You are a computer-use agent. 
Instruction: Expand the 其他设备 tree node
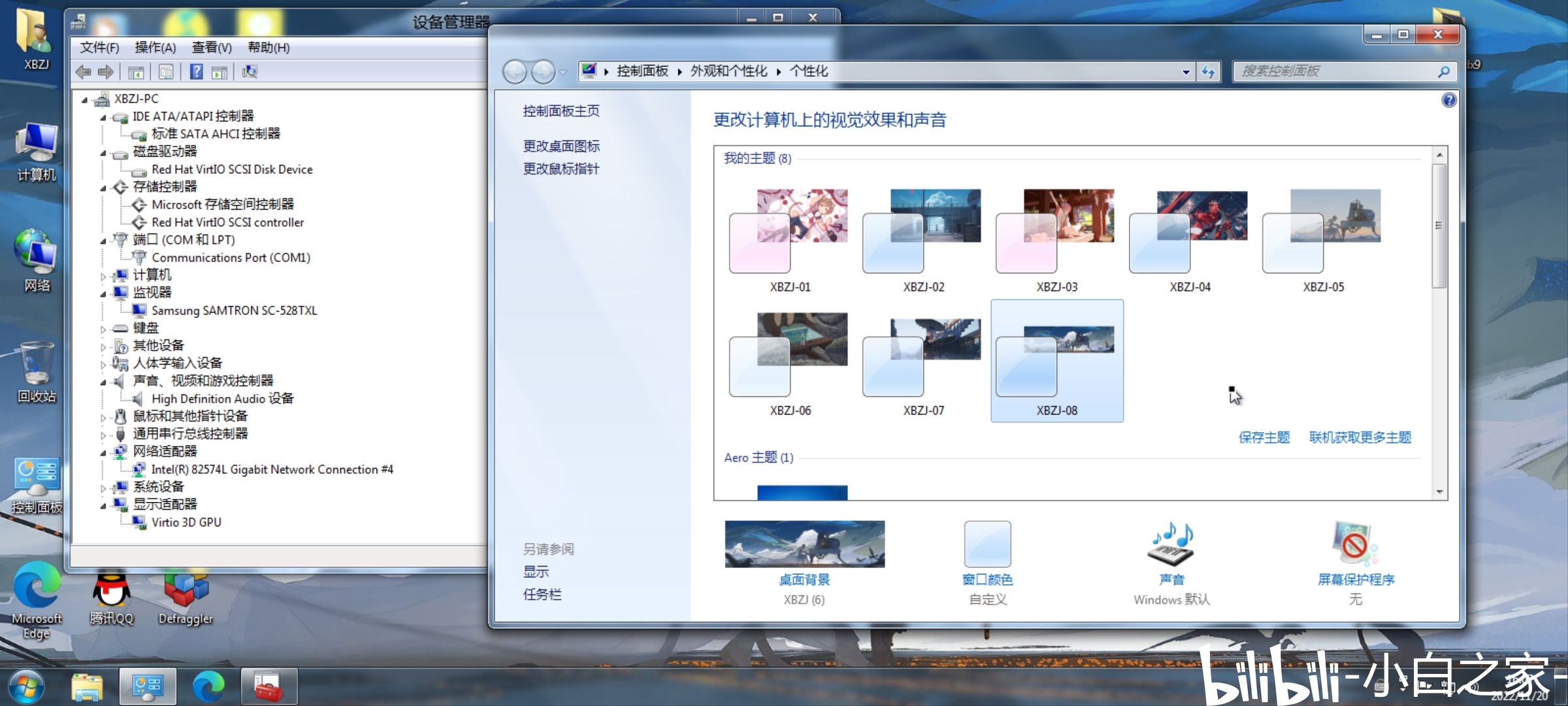coord(103,347)
